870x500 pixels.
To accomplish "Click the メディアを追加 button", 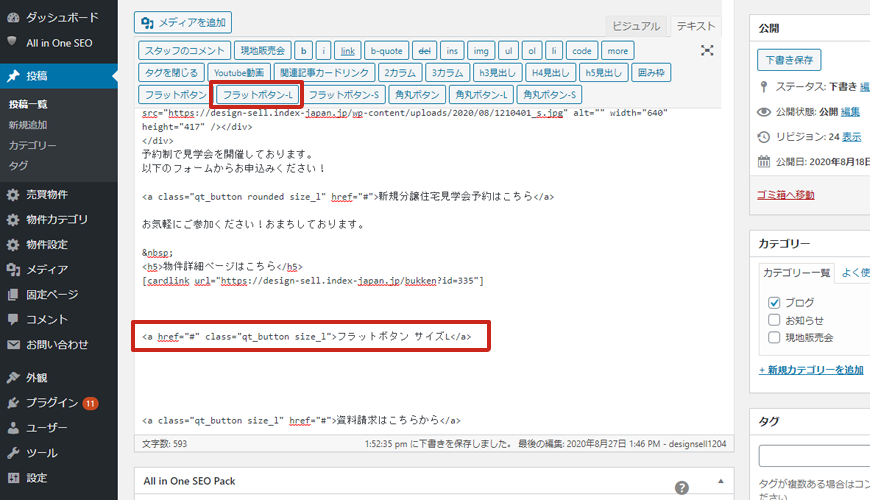I will [x=183, y=23].
